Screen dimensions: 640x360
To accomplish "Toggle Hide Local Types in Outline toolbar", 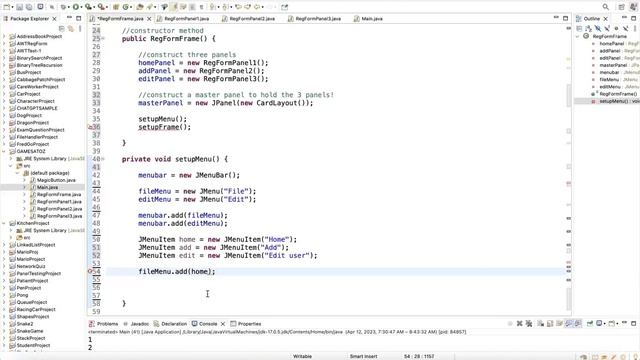I will [625, 29].
